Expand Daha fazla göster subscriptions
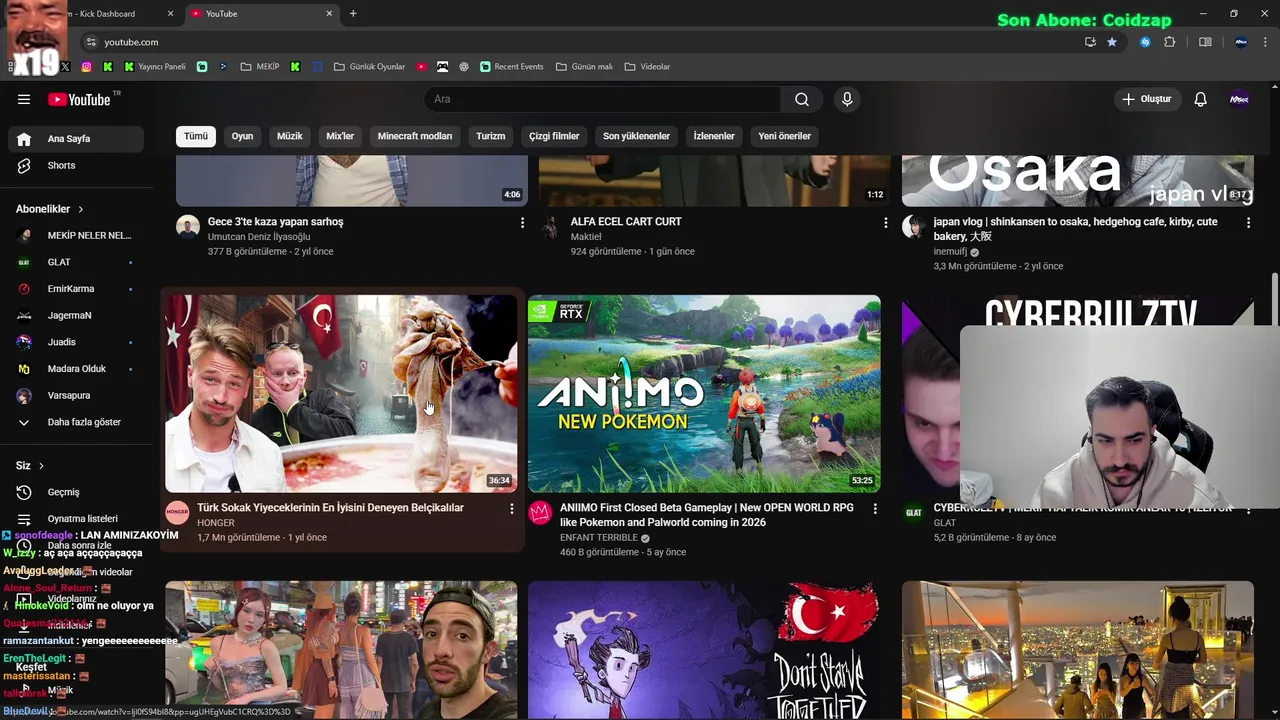 tap(76, 422)
